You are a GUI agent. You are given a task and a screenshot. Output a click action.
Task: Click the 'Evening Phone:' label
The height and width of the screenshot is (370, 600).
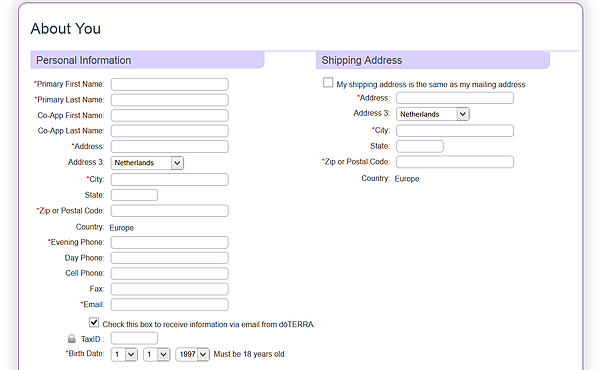[x=76, y=242]
